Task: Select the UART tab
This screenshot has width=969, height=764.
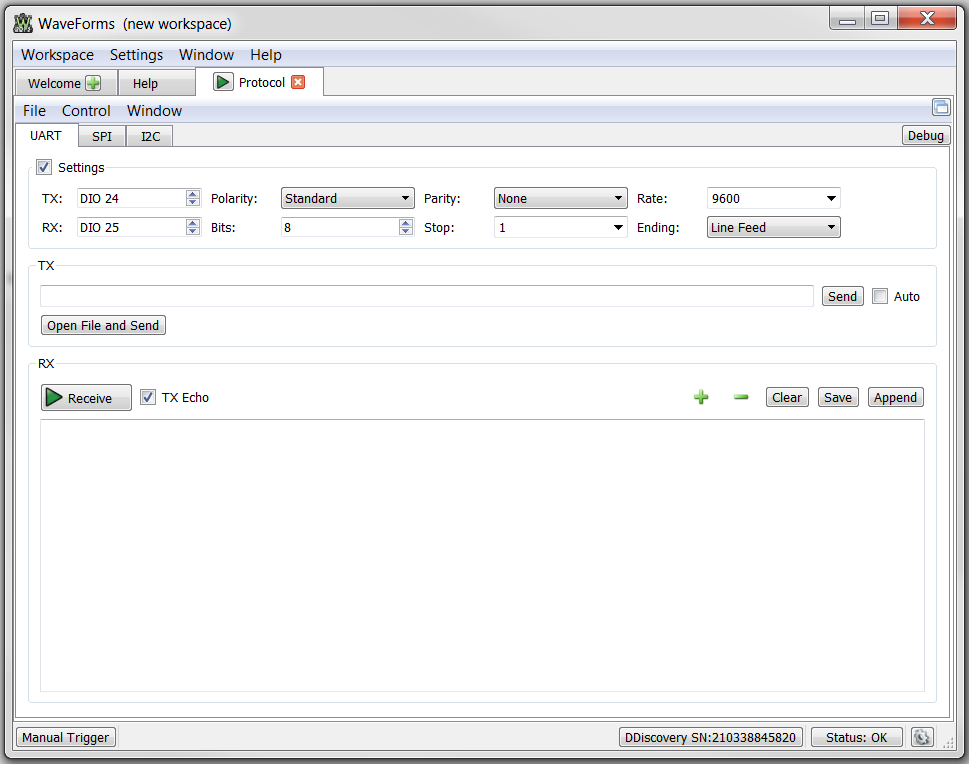Action: pyautogui.click(x=46, y=135)
